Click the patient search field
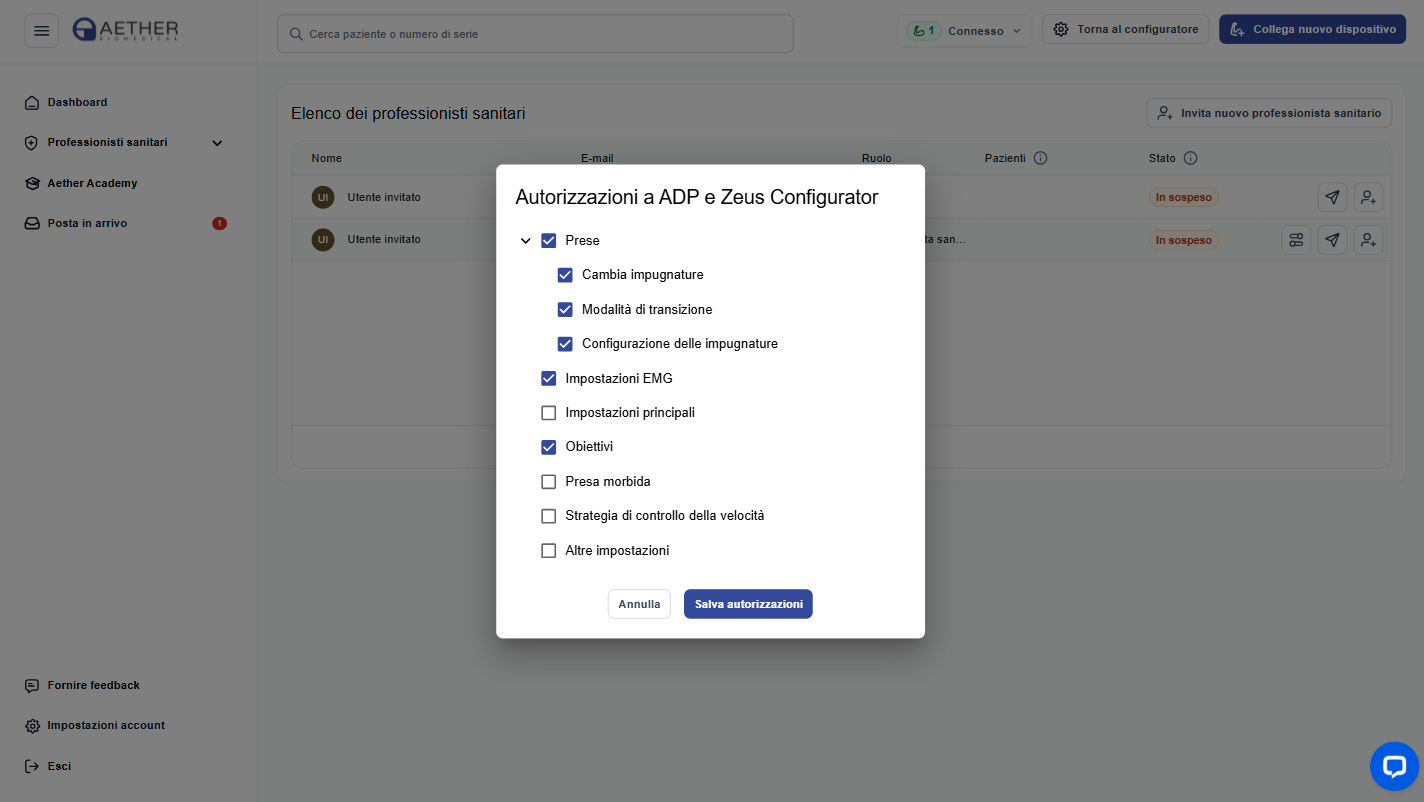Image resolution: width=1424 pixels, height=802 pixels. tap(535, 34)
